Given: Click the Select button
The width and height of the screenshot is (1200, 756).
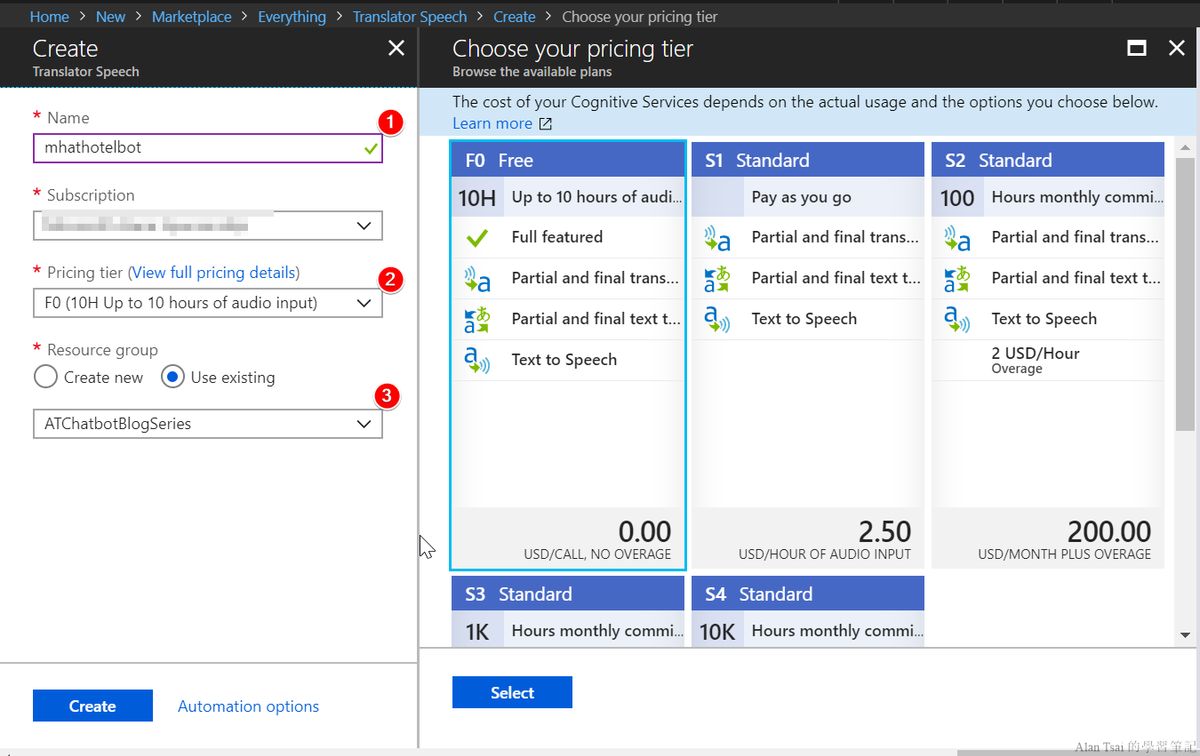Looking at the screenshot, I should (x=512, y=693).
